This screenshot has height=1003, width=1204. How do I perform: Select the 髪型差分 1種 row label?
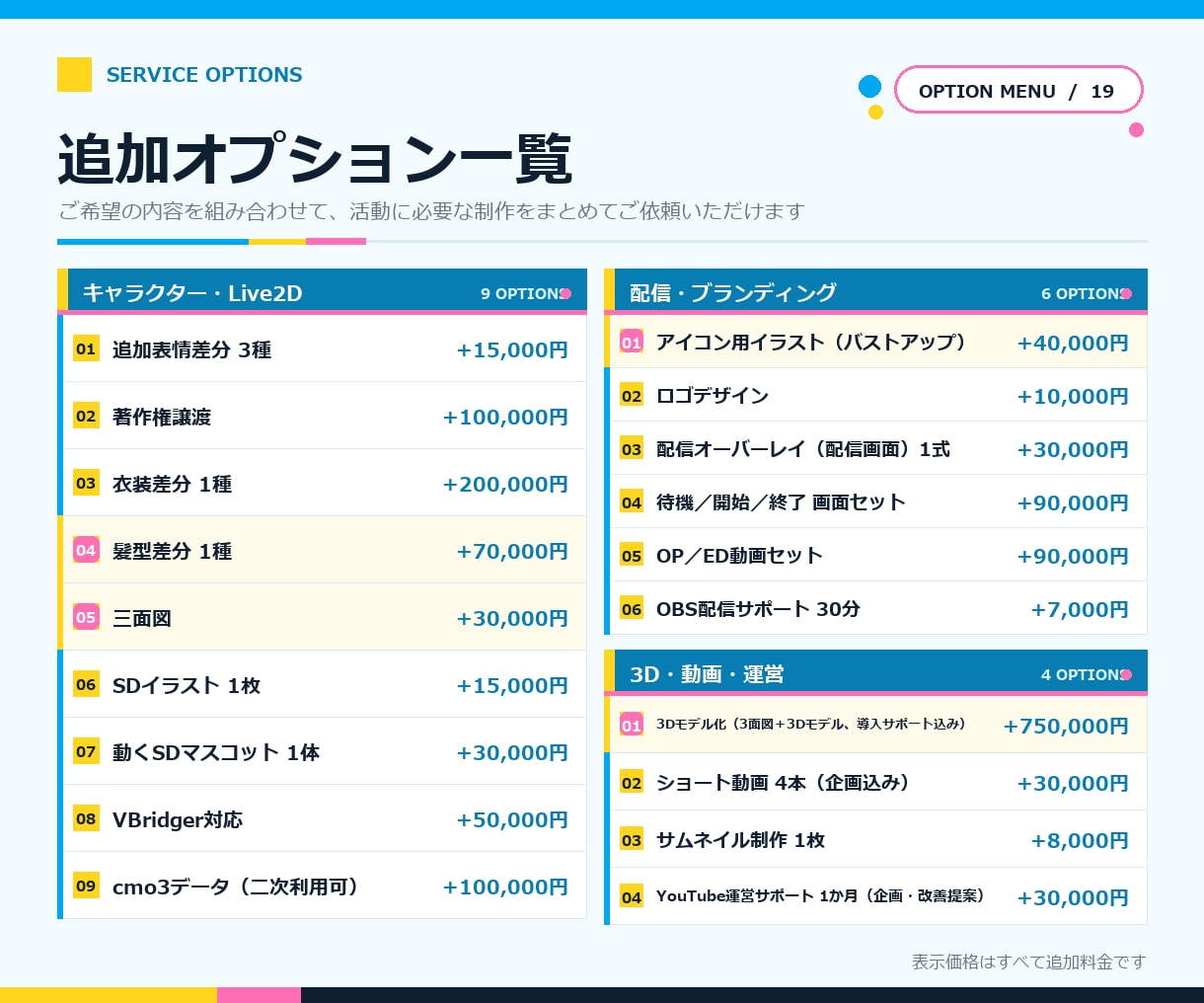(172, 551)
